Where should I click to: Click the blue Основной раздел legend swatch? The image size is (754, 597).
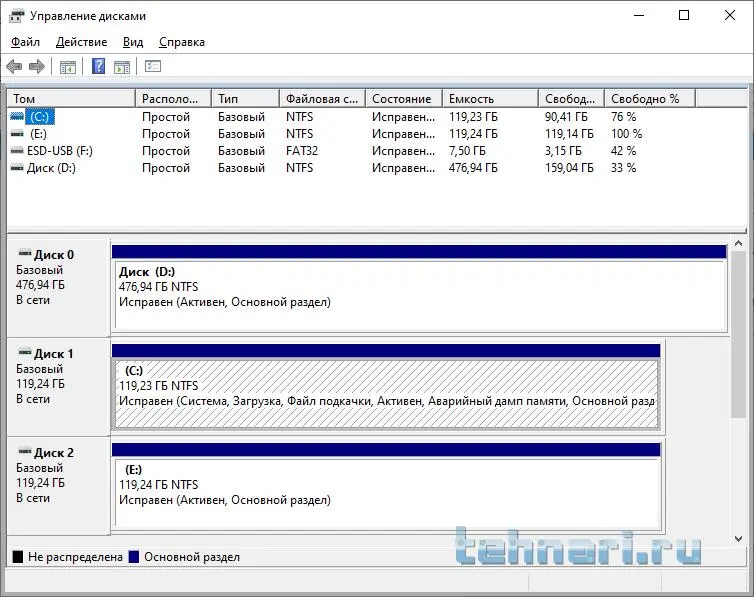(135, 557)
